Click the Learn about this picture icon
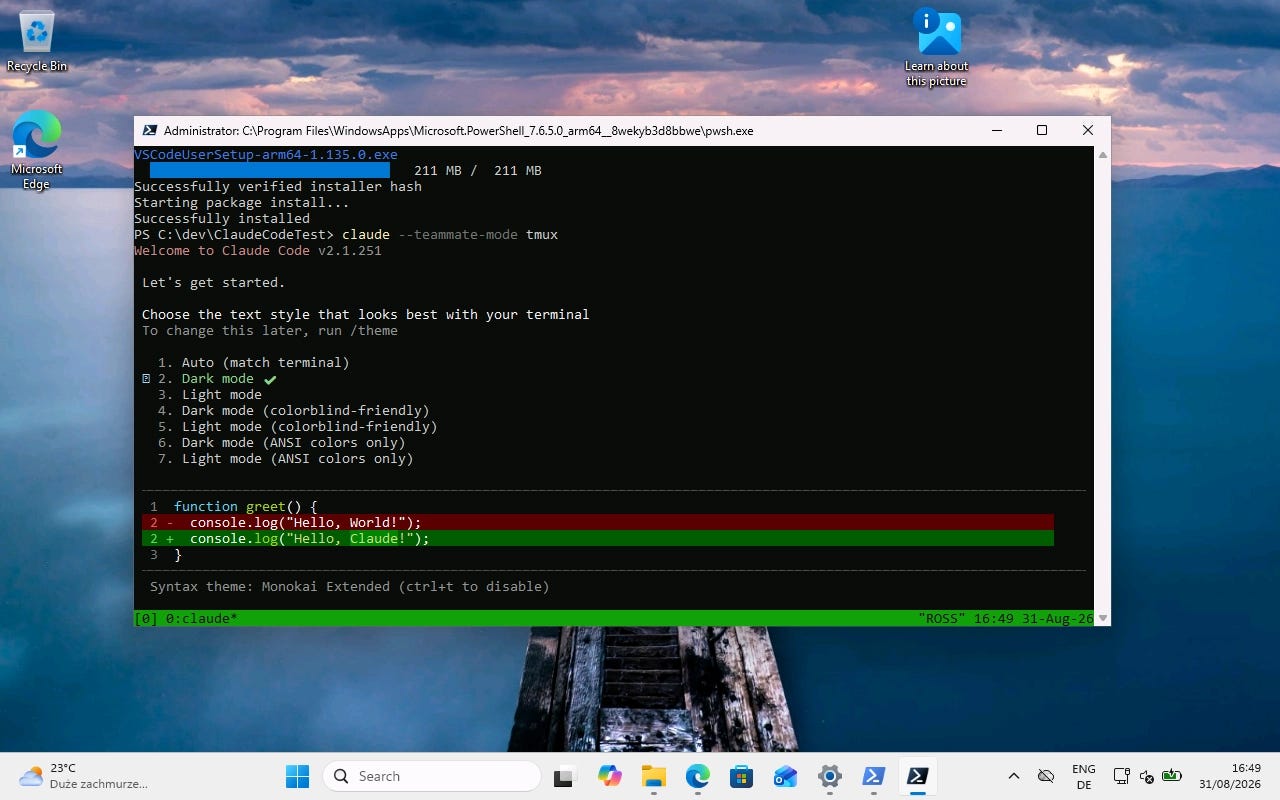Image resolution: width=1280 pixels, height=800 pixels. coord(937,48)
